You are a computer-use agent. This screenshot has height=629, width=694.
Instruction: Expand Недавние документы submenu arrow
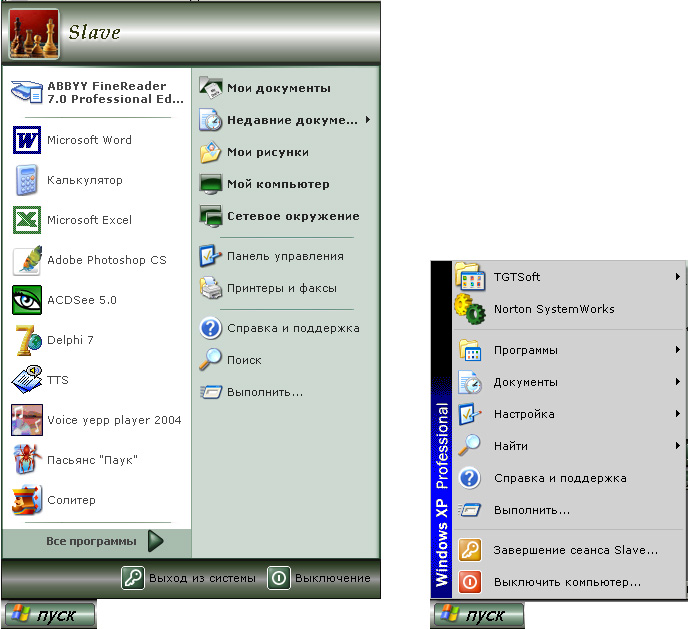tap(368, 120)
